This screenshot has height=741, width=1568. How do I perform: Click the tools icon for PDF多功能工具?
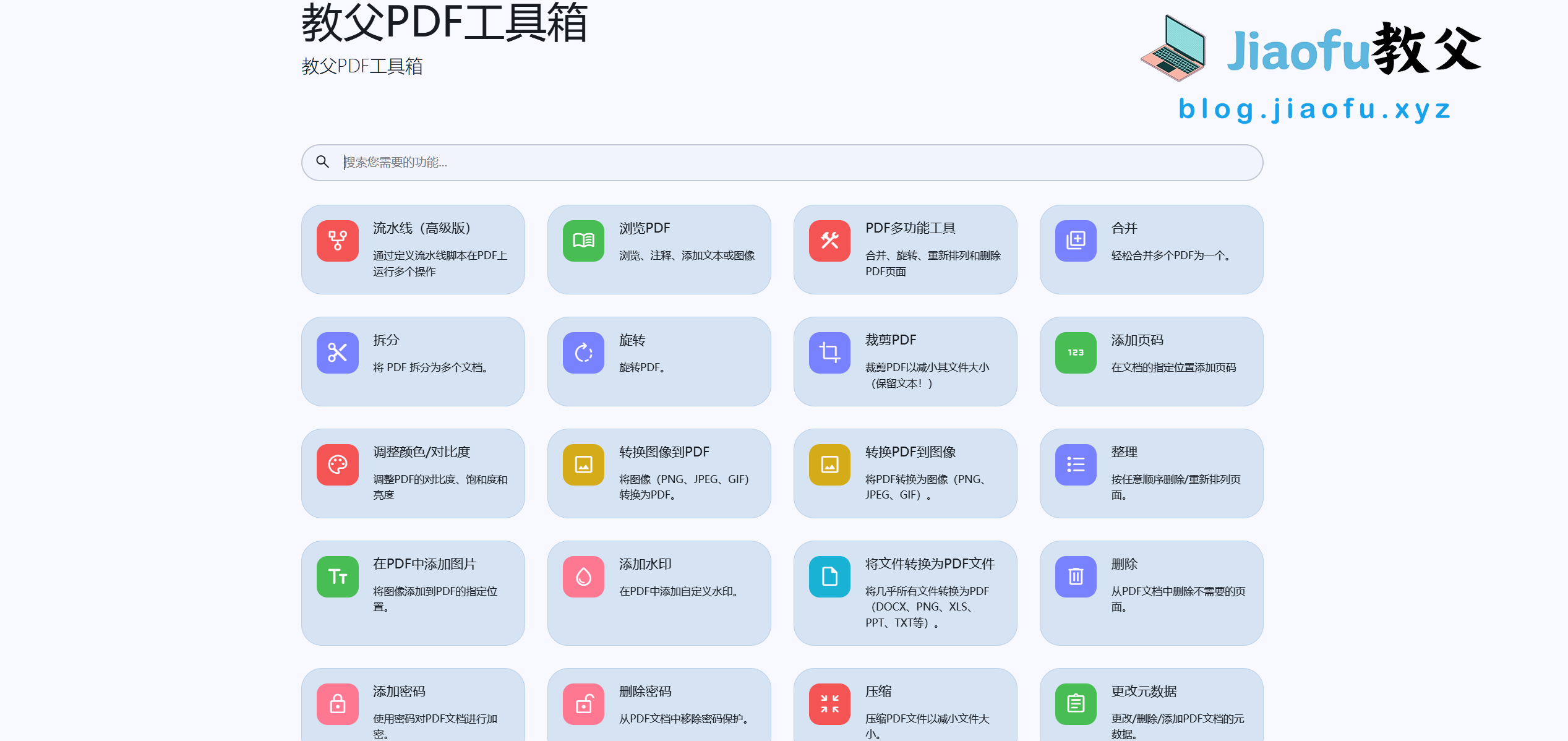pyautogui.click(x=829, y=241)
